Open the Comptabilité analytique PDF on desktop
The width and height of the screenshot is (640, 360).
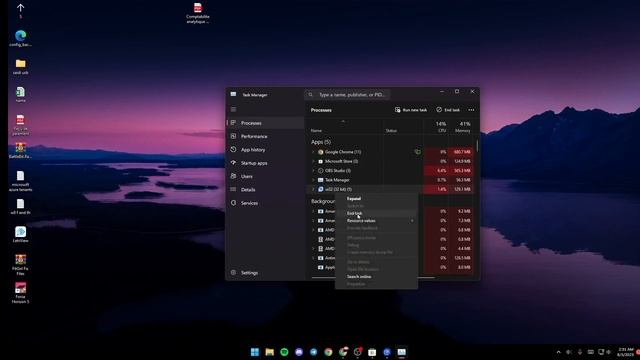click(198, 13)
